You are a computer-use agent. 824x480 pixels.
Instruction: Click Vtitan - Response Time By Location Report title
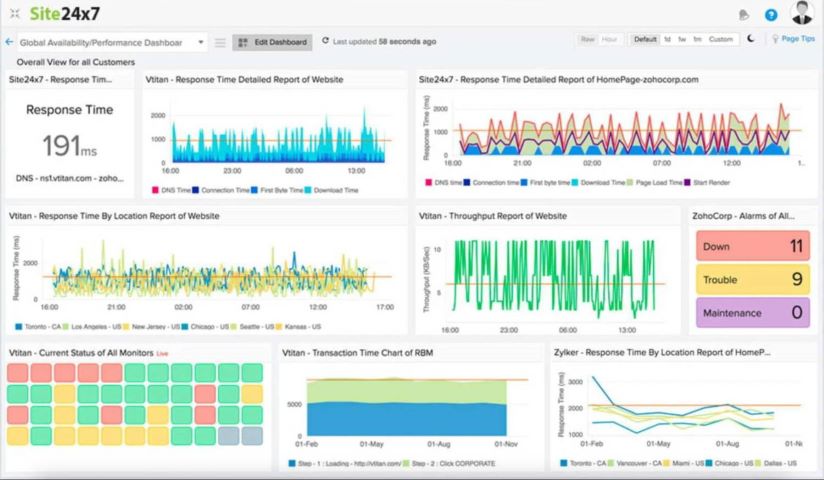click(114, 216)
